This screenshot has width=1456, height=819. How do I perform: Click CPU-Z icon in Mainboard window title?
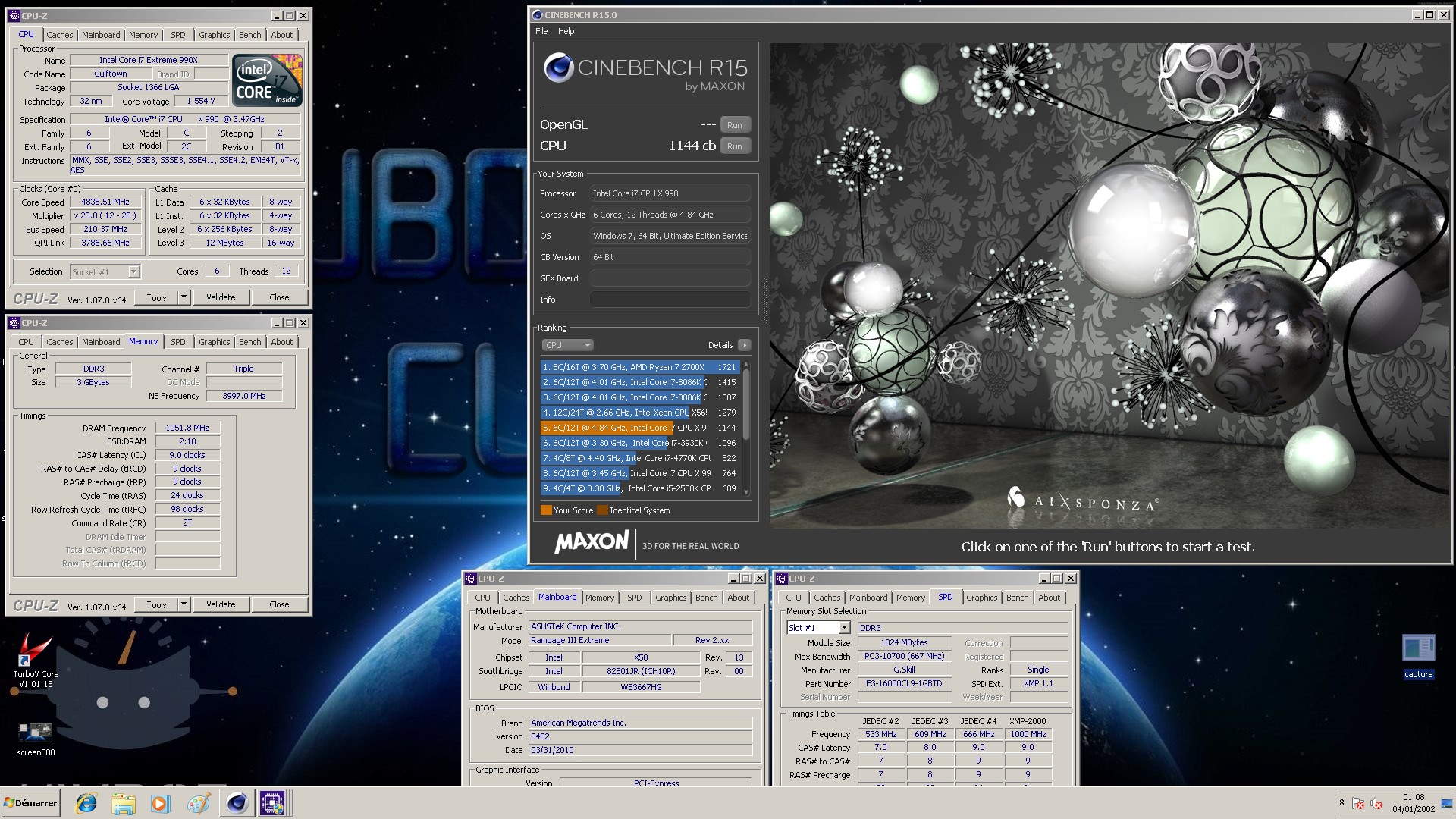[x=471, y=579]
